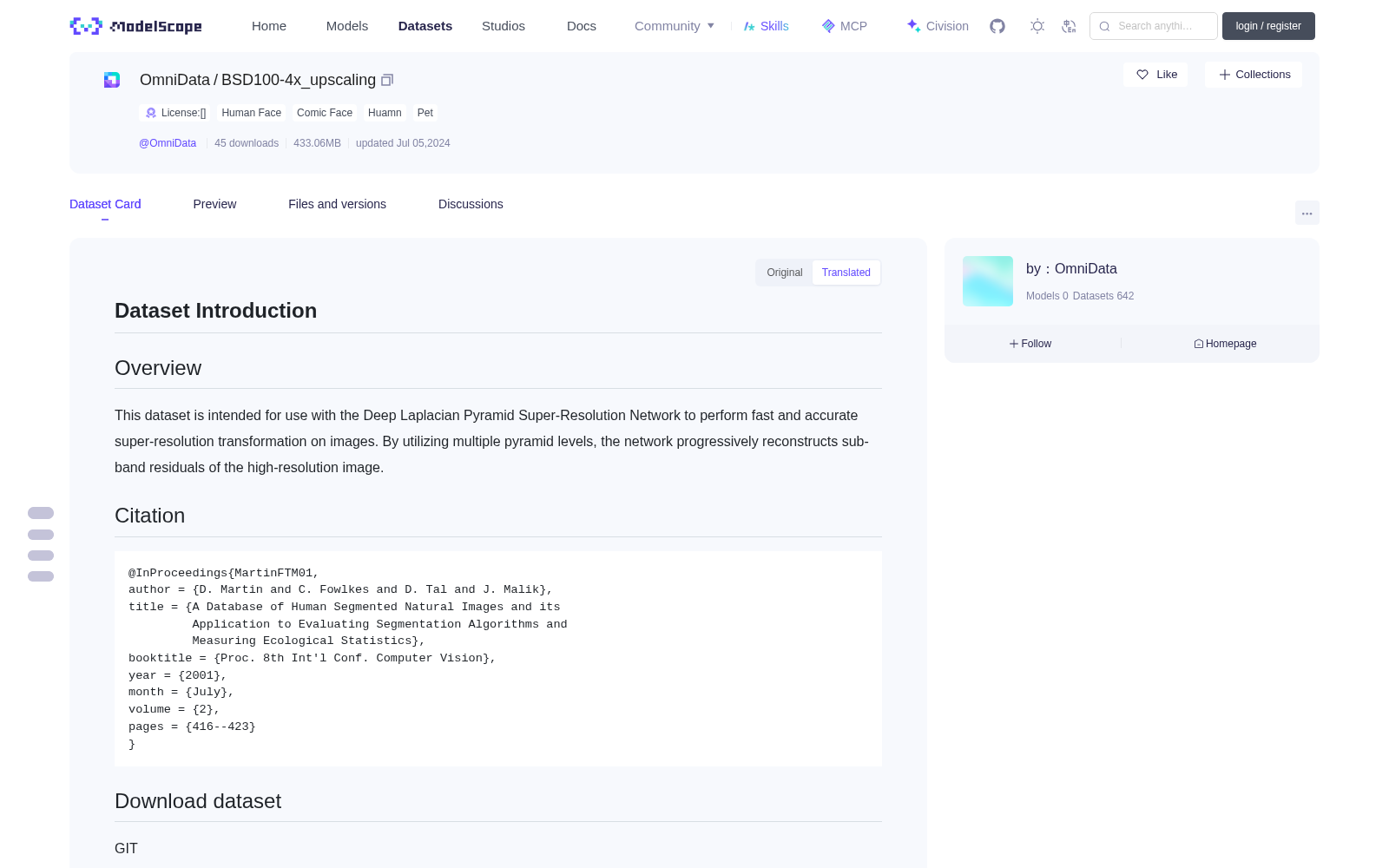
Task: Jump to third outline section marker
Action: pos(41,556)
